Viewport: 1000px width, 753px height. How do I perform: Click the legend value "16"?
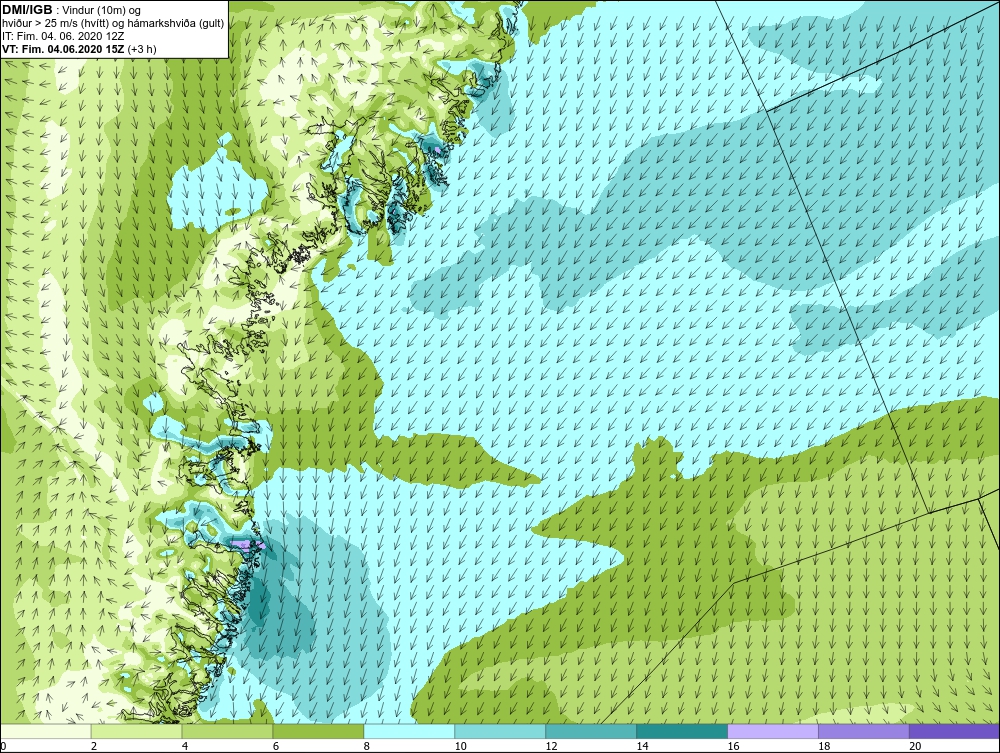(x=733, y=746)
